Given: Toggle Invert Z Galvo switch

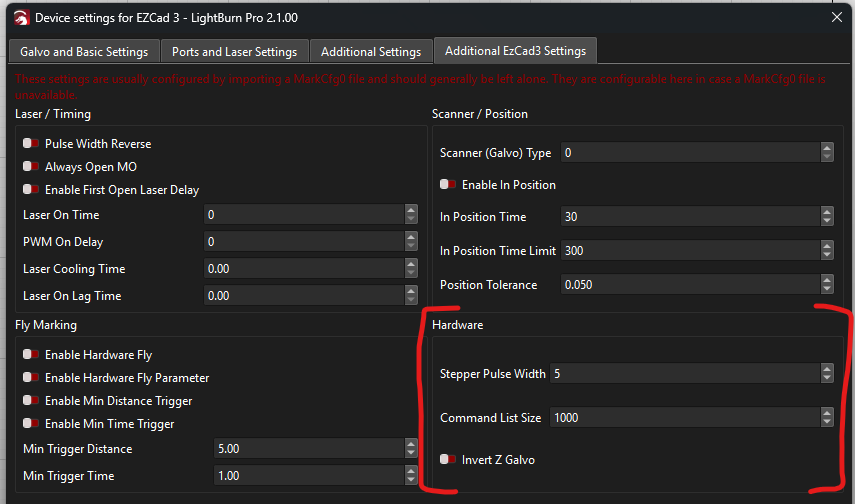Looking at the screenshot, I should pos(448,459).
